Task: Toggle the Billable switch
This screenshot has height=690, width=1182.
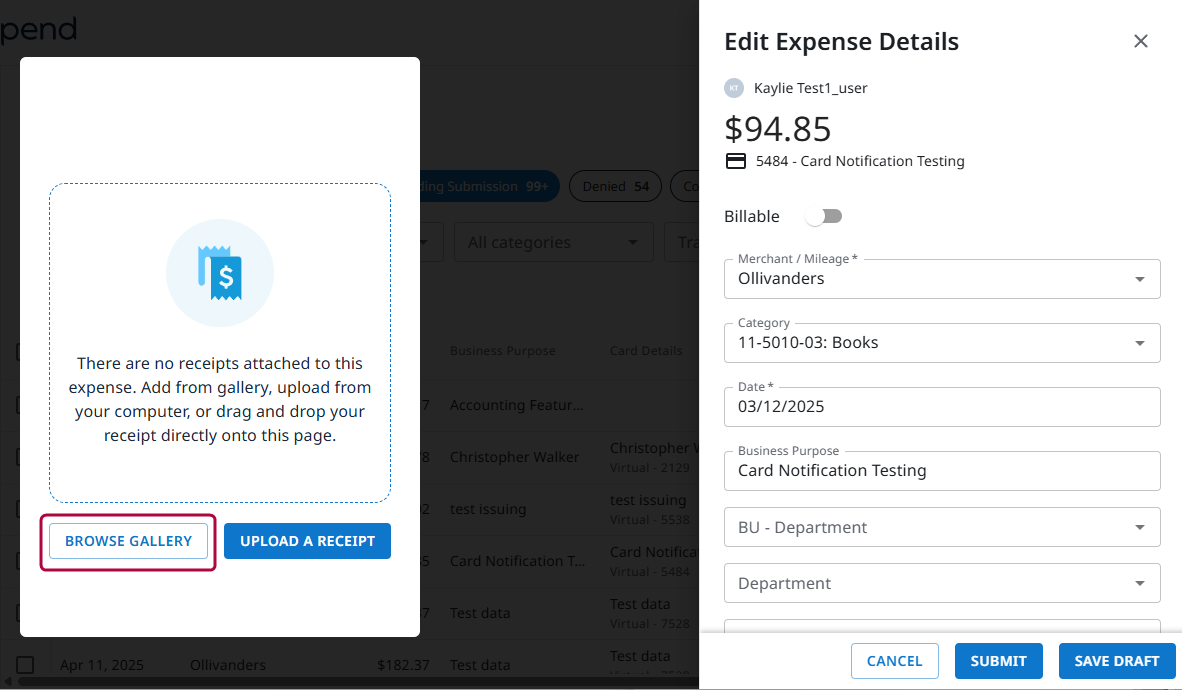Action: point(824,217)
